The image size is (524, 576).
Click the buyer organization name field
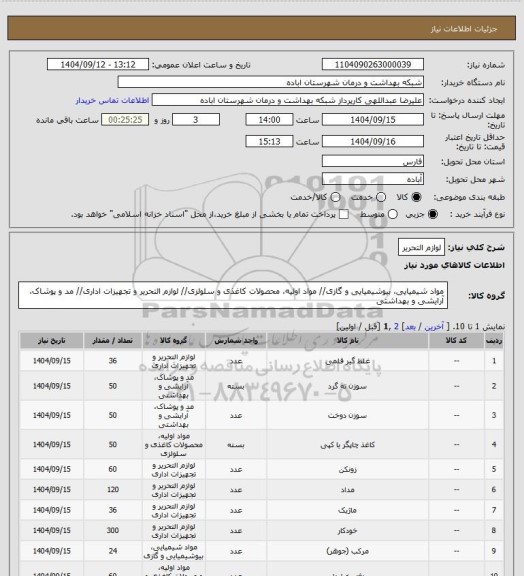tap(270, 82)
